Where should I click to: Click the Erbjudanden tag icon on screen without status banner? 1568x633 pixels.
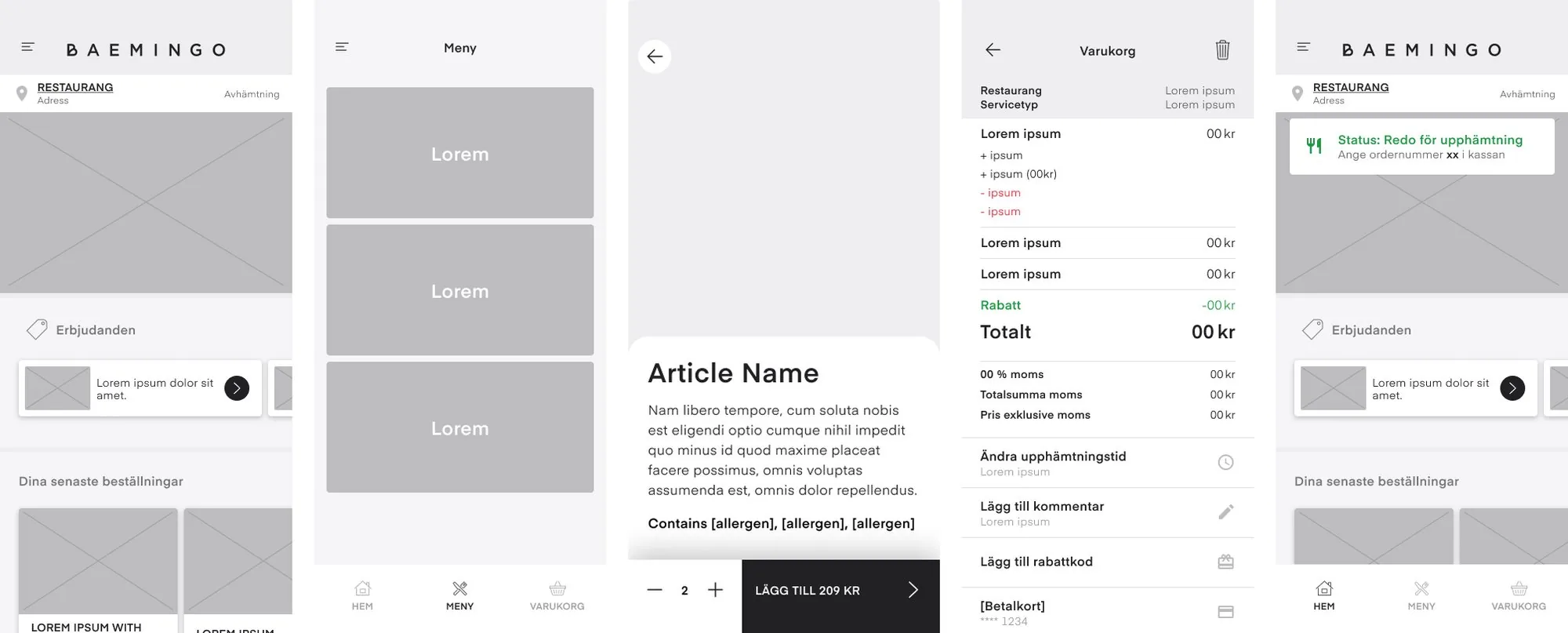[x=37, y=329]
